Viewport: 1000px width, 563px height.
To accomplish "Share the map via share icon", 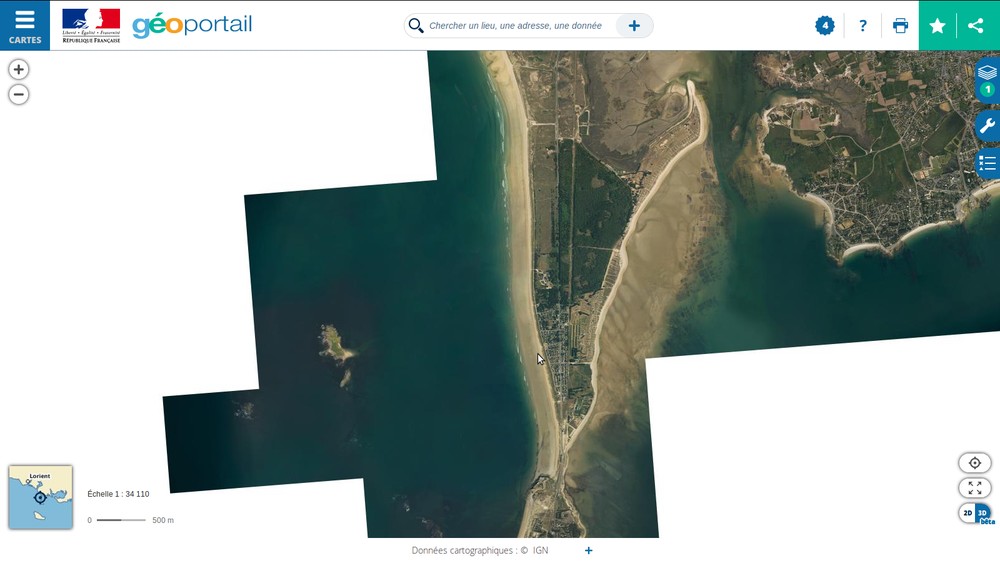I will click(x=976, y=26).
